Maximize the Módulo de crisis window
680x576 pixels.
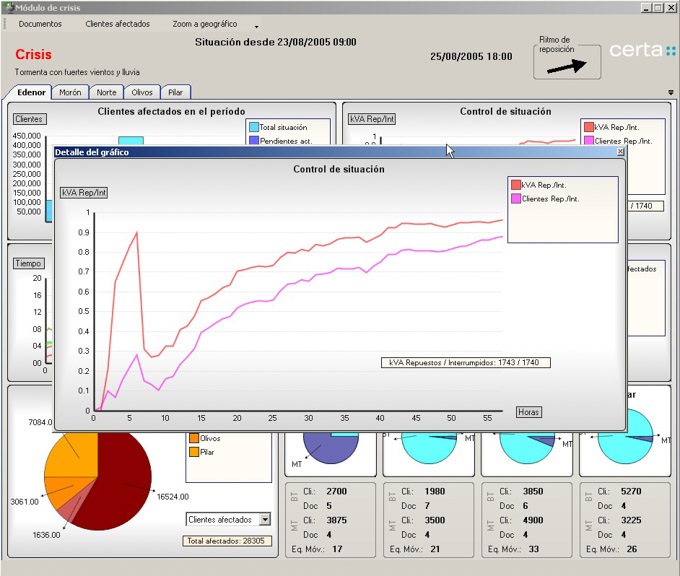pyautogui.click(x=657, y=7)
